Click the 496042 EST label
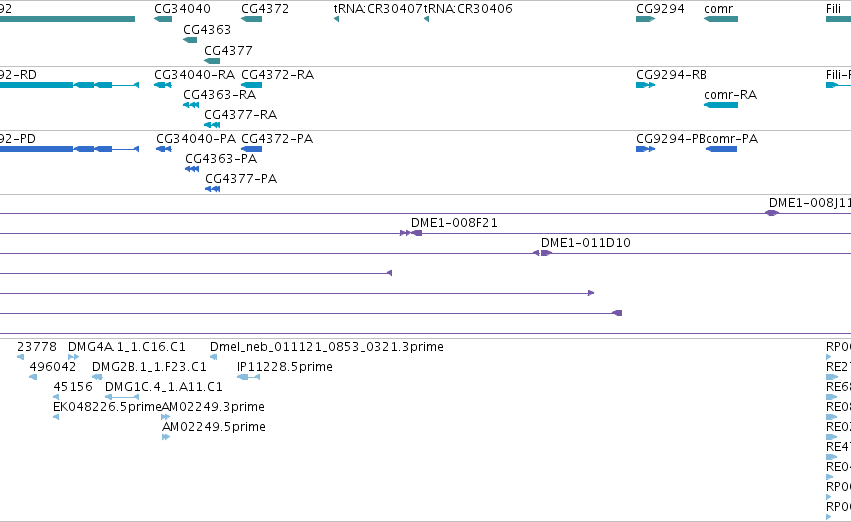Screen dimensions: 851x522 pos(53,366)
